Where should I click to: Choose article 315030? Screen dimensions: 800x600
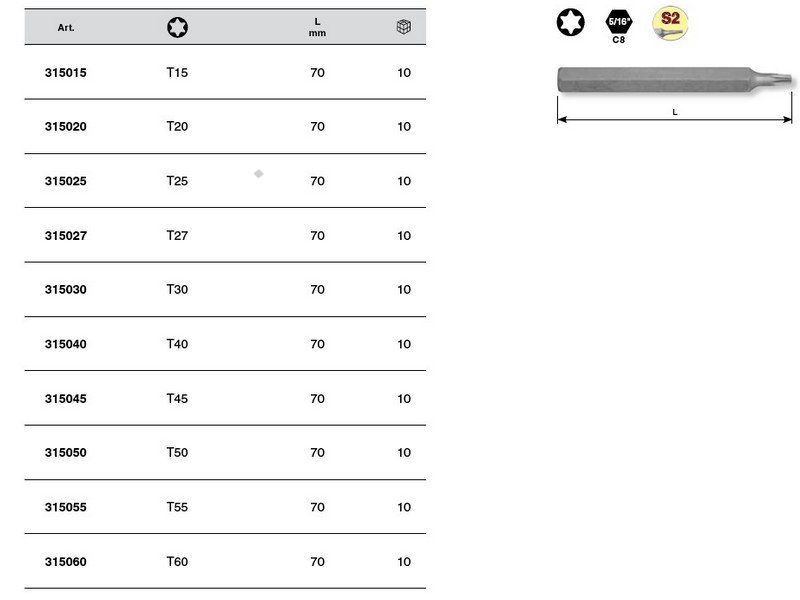click(x=65, y=290)
